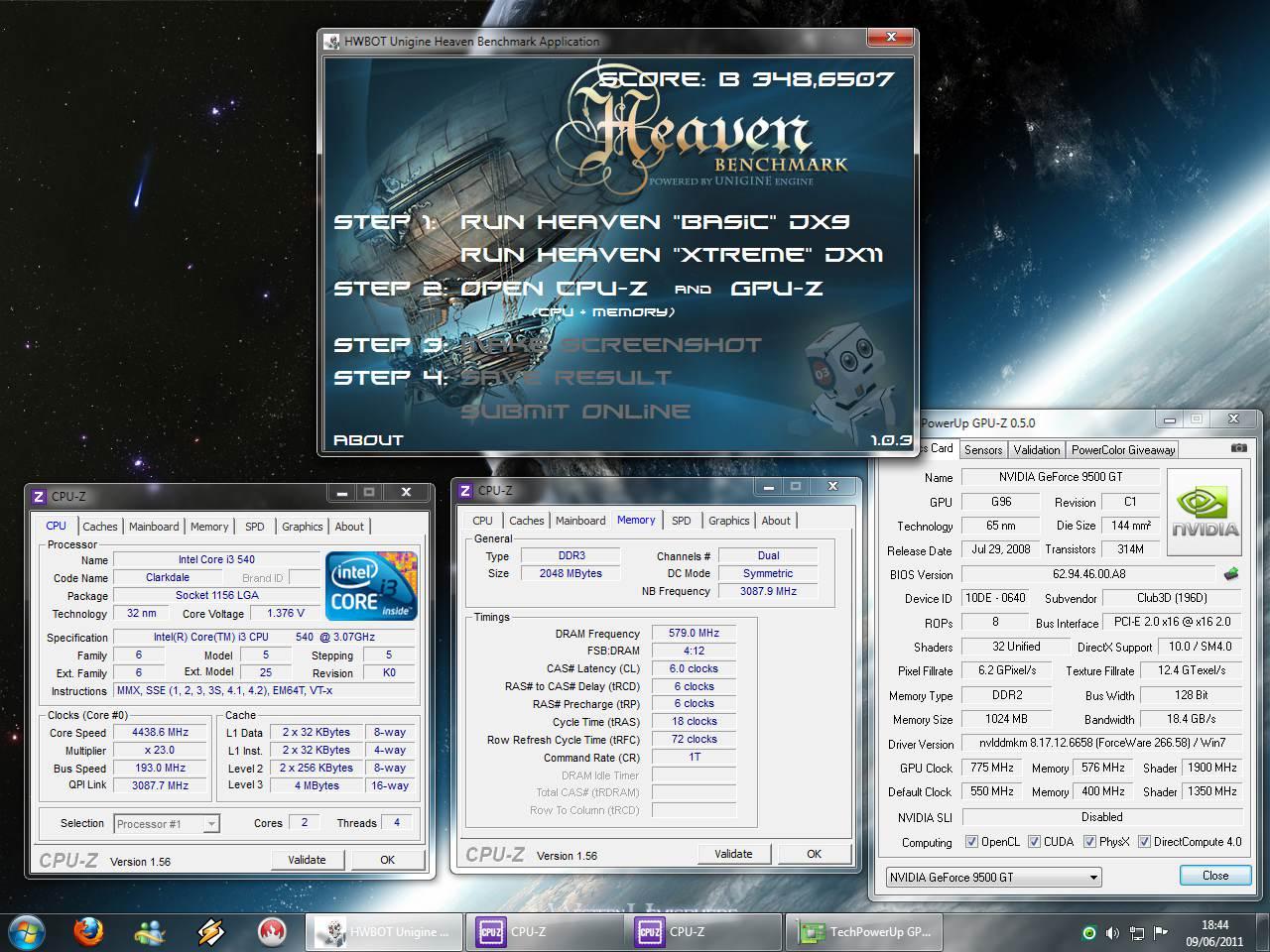Image resolution: width=1270 pixels, height=952 pixels.
Task: Click OK in left CPU-Z window
Action: [x=387, y=860]
